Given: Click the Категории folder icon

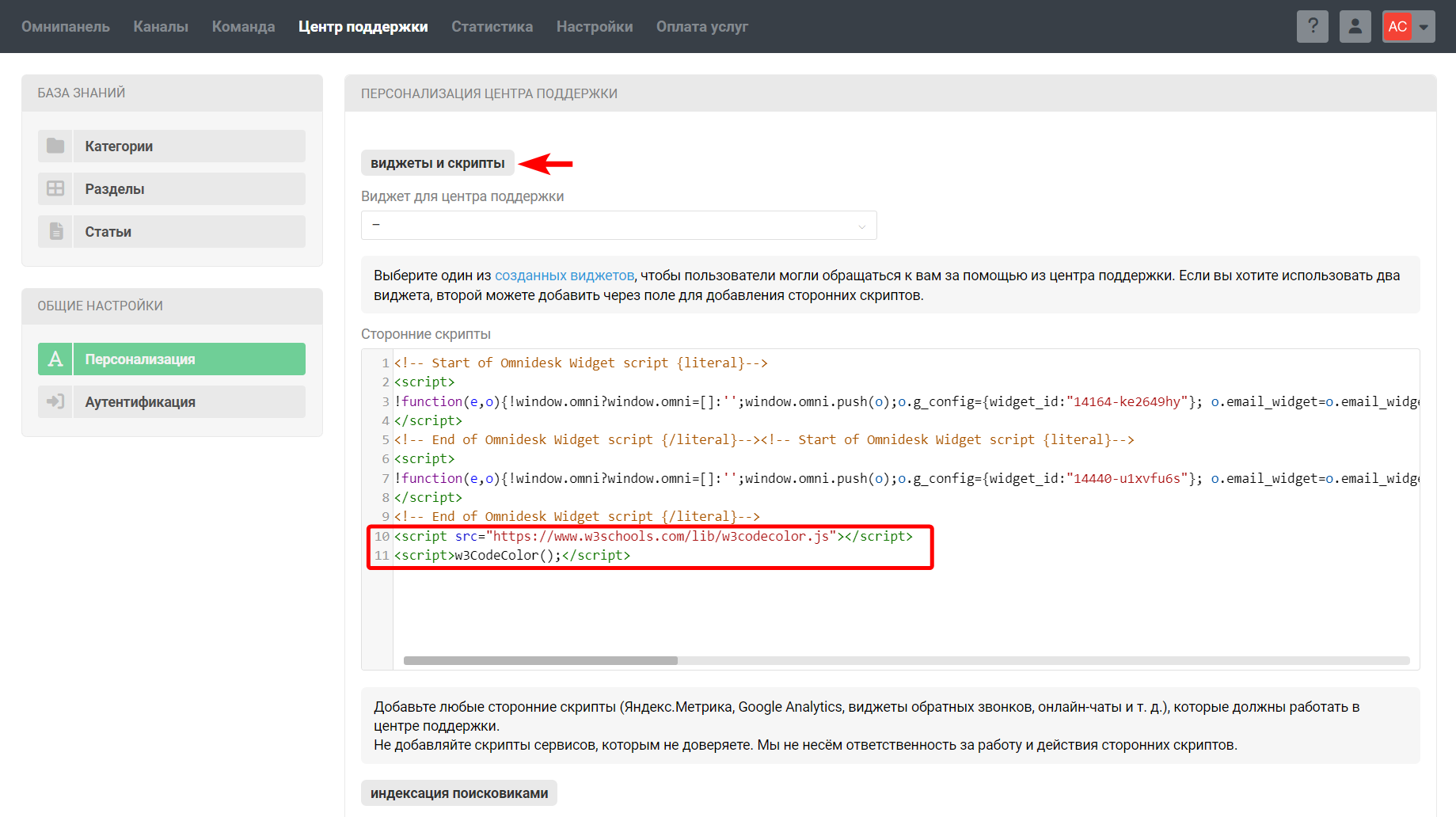Looking at the screenshot, I should [55, 146].
